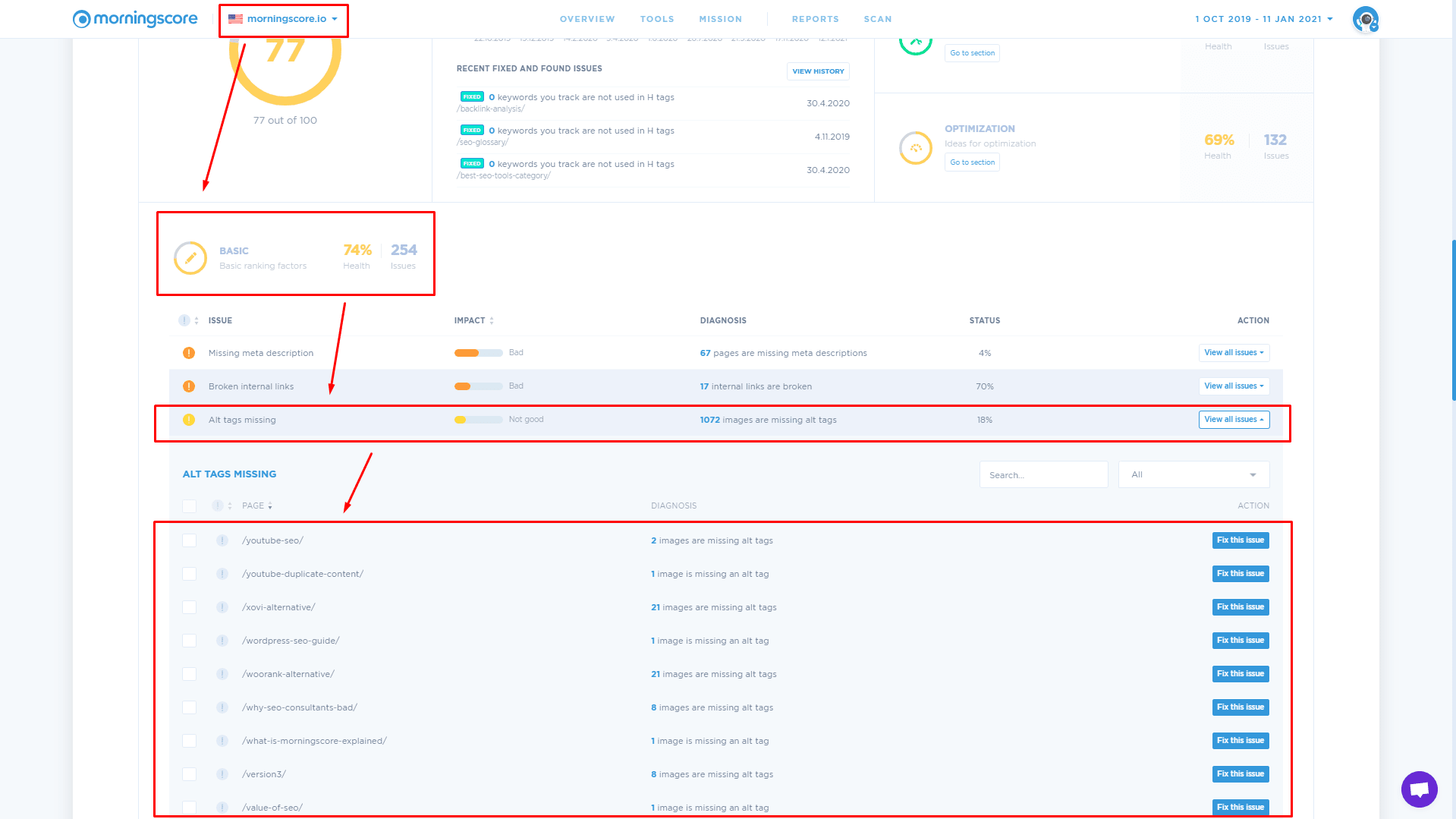Click Fix this issue for /youtube-duplicate-content/
The height and width of the screenshot is (819, 1456).
click(1241, 574)
